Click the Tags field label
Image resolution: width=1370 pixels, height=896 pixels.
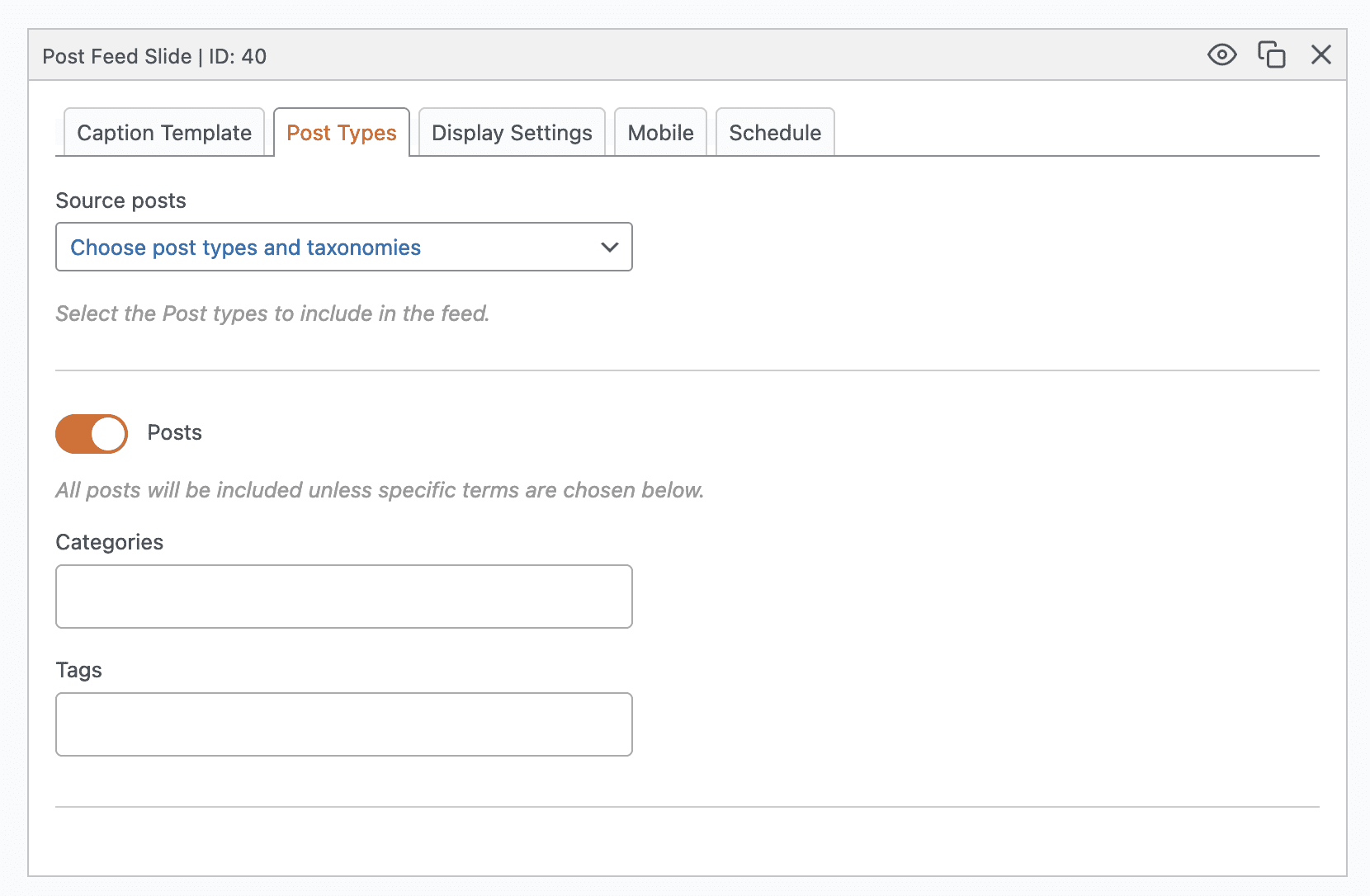click(78, 670)
